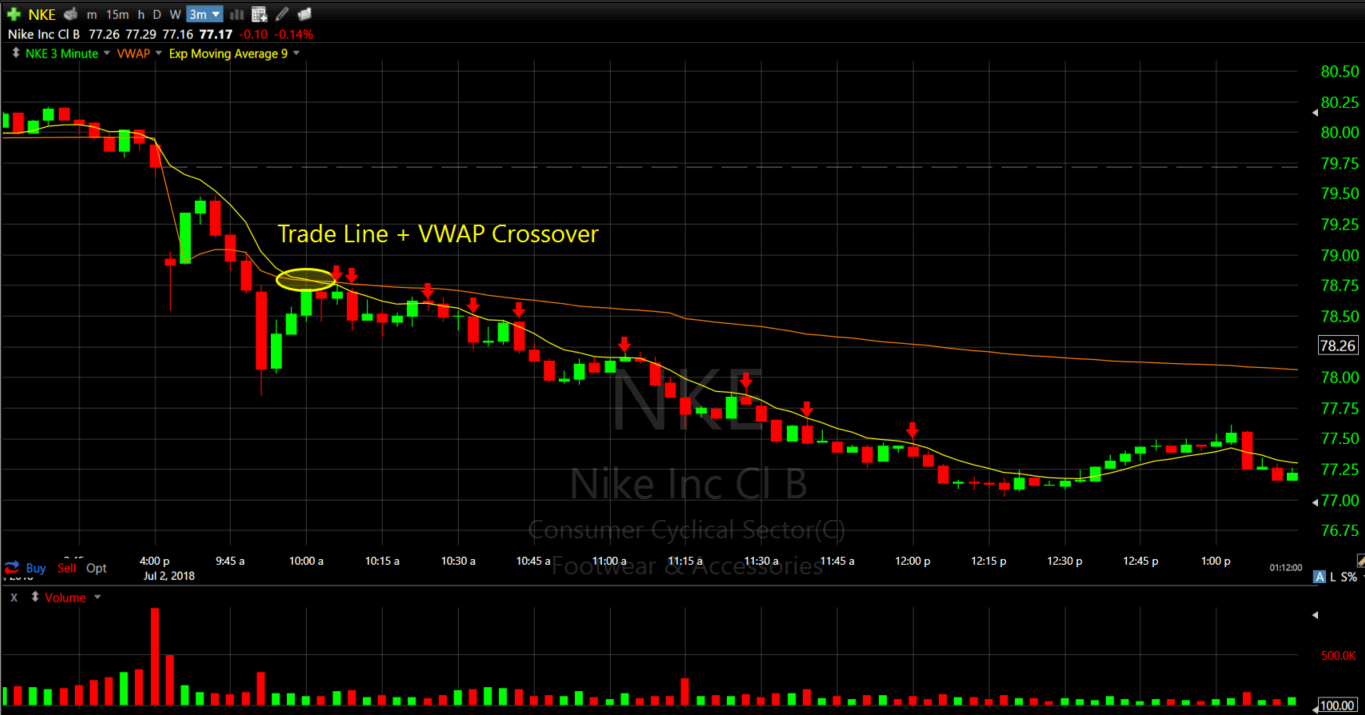Click the Buy order button
This screenshot has width=1365, height=715.
pyautogui.click(x=36, y=568)
